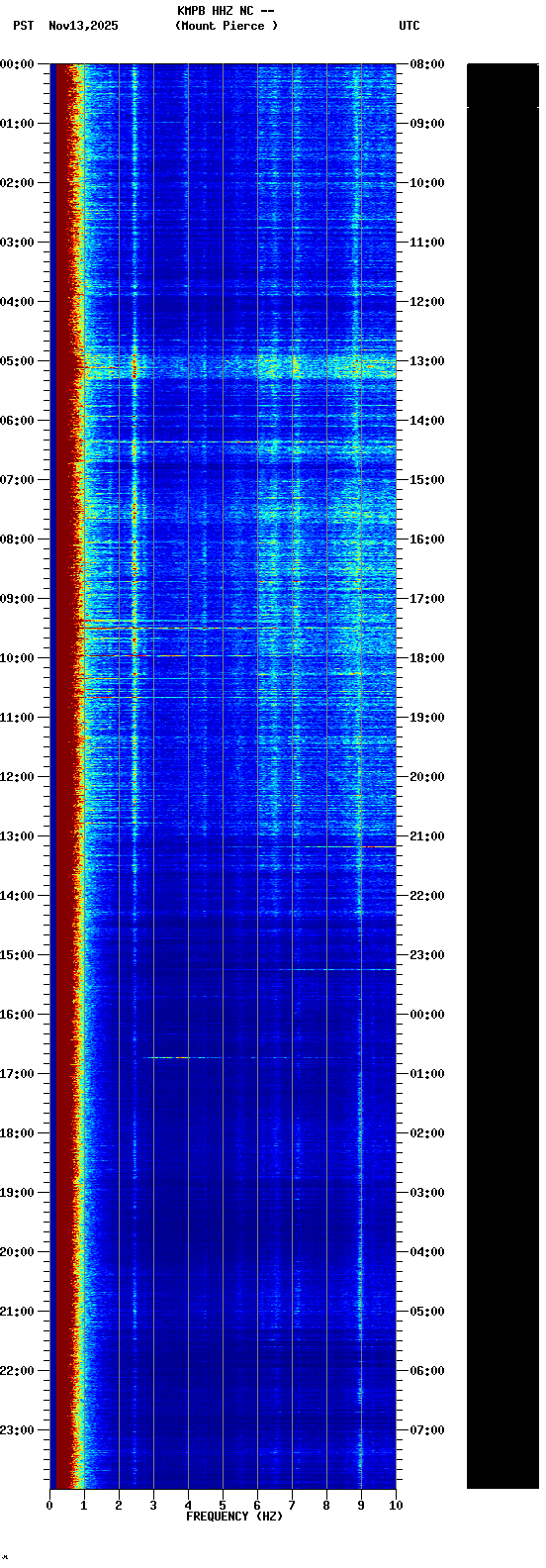Click the frequency axis tick '9'

coord(361,1506)
